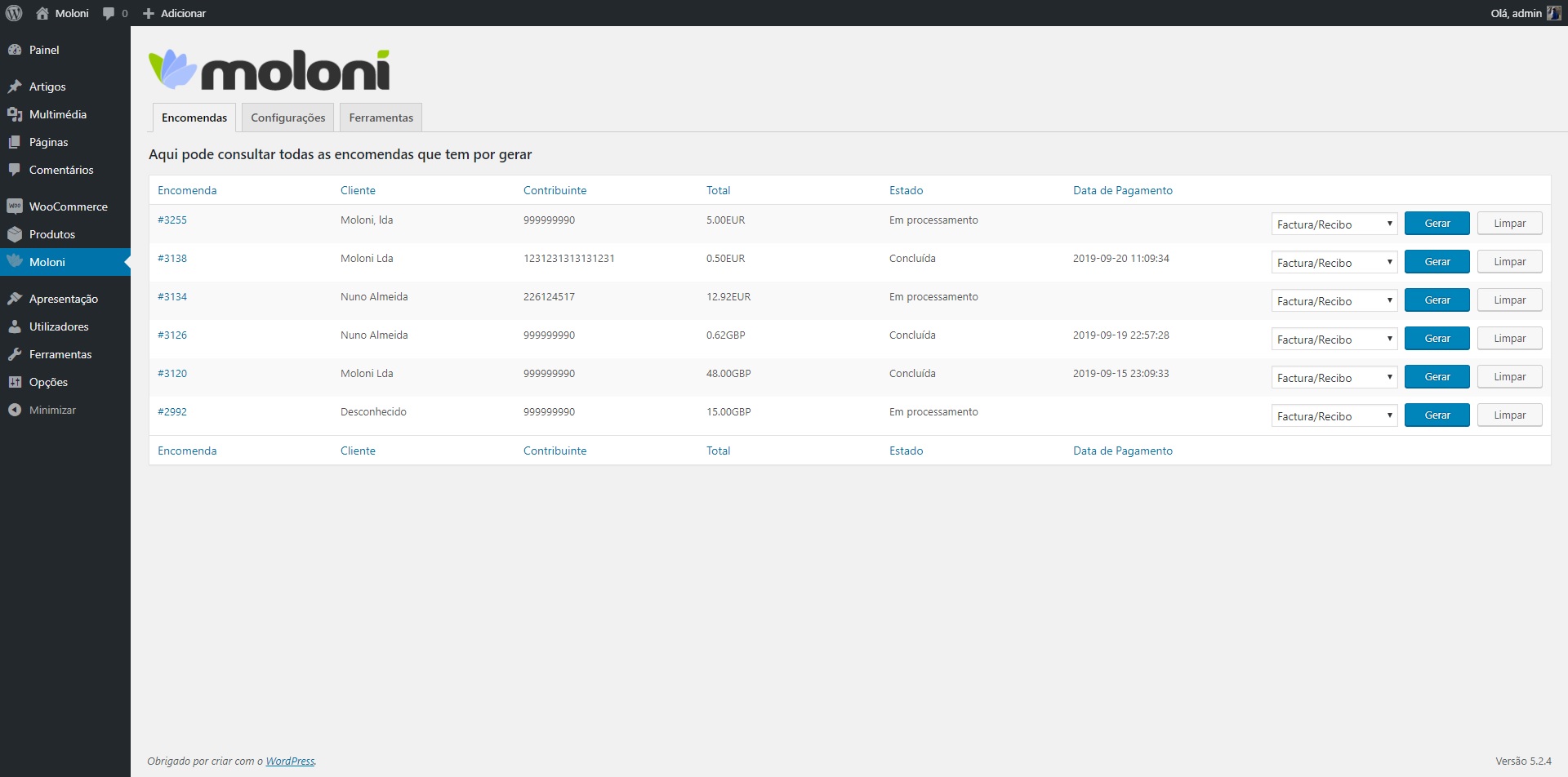
Task: Click the Ferramentas wrench icon in sidebar
Action: click(x=15, y=354)
